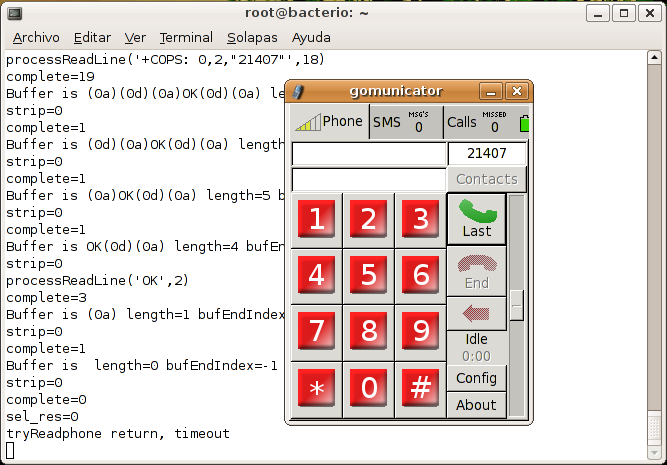Click the 'sel_res=0' terminal line

click(42, 417)
